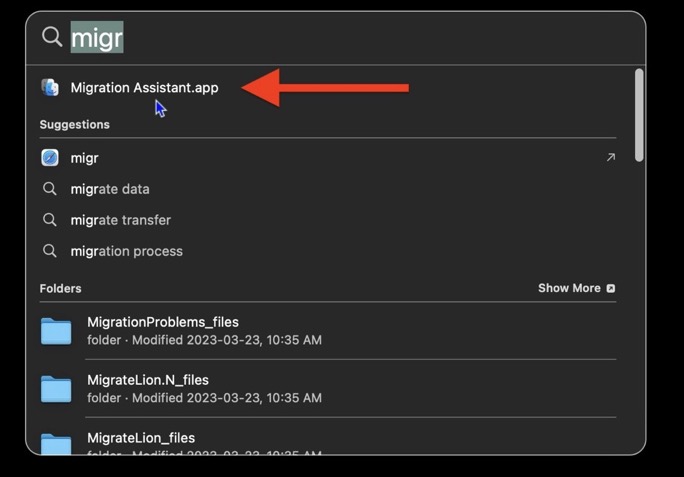Click 'Show More' in the Folders section

[569, 288]
